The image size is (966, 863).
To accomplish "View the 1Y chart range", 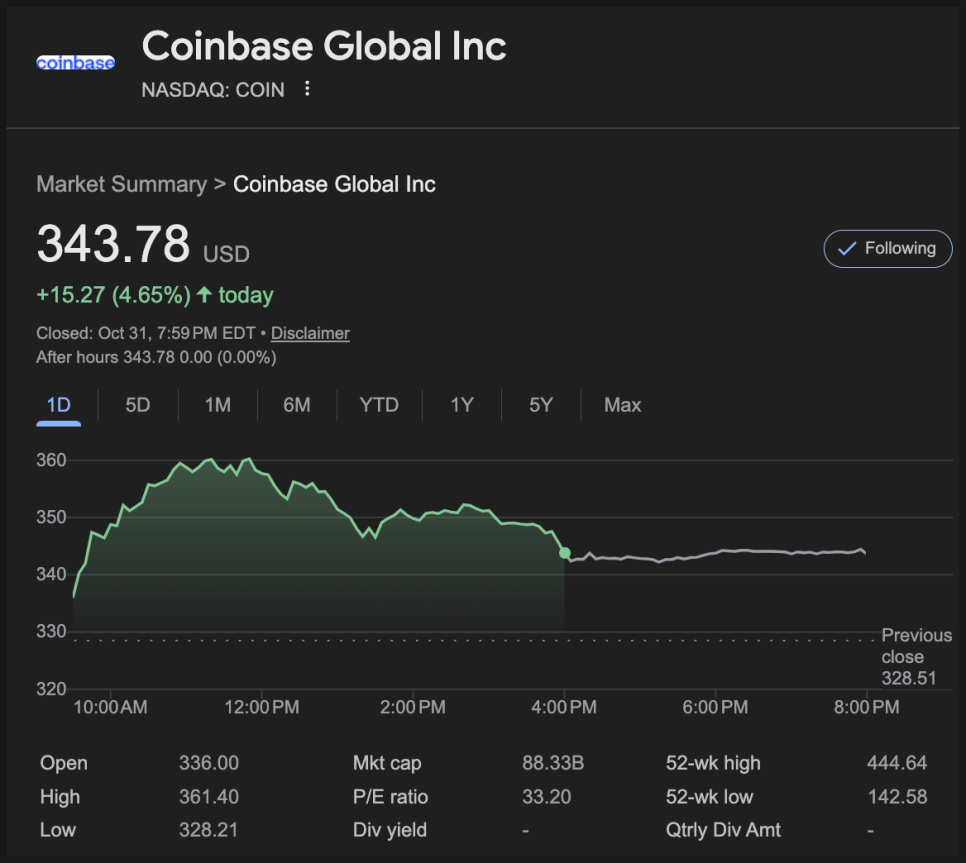I will (461, 405).
